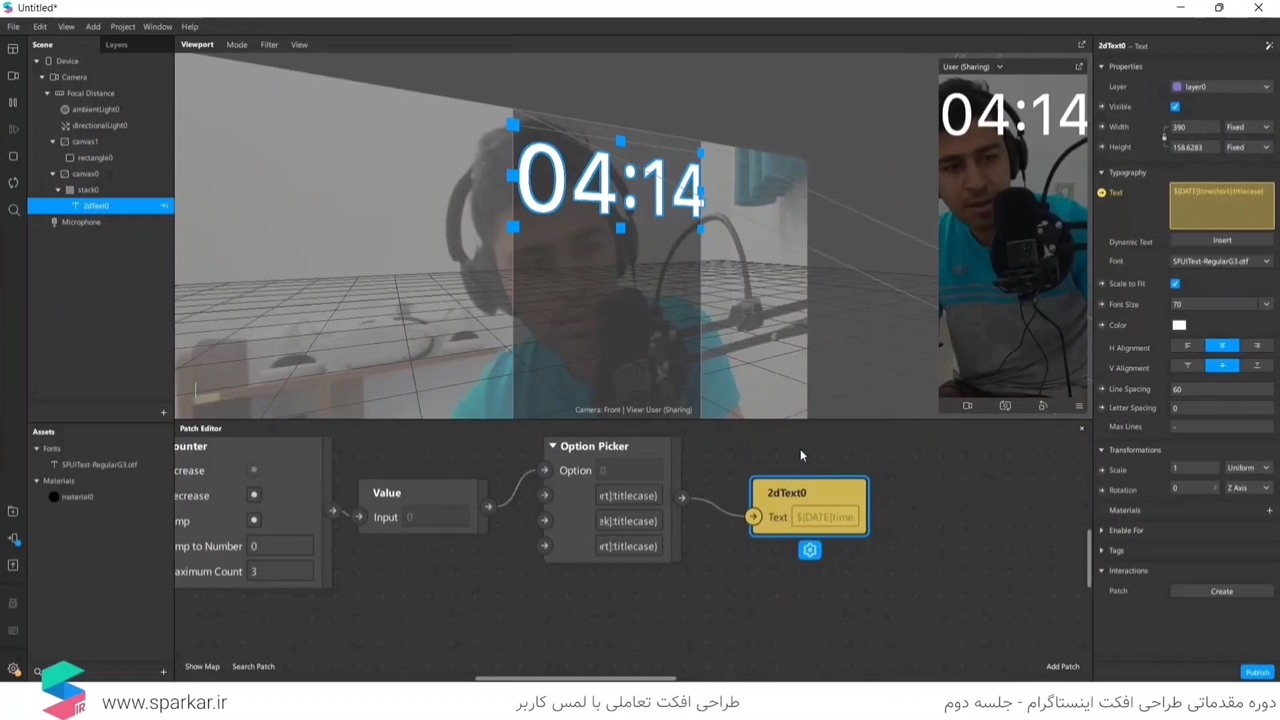Open the search magnifier in left toolbar
The image size is (1280, 720).
[x=13, y=210]
